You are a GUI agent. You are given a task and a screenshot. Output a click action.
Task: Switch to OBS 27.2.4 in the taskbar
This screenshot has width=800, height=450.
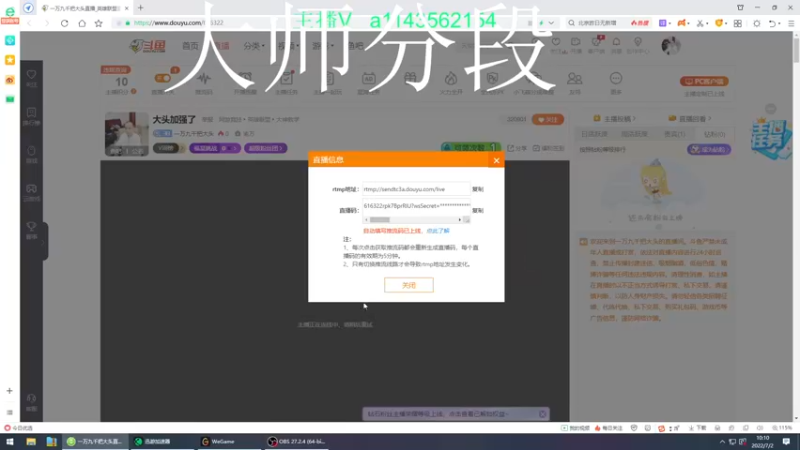pyautogui.click(x=296, y=442)
